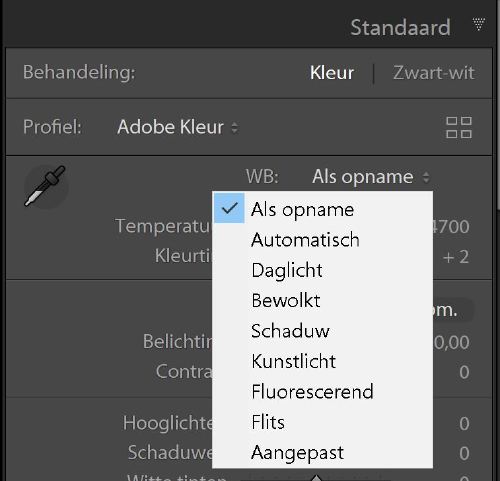Open the Adobe Kleur profile dropdown
Screen dimensions: 500x481
pyautogui.click(x=177, y=127)
